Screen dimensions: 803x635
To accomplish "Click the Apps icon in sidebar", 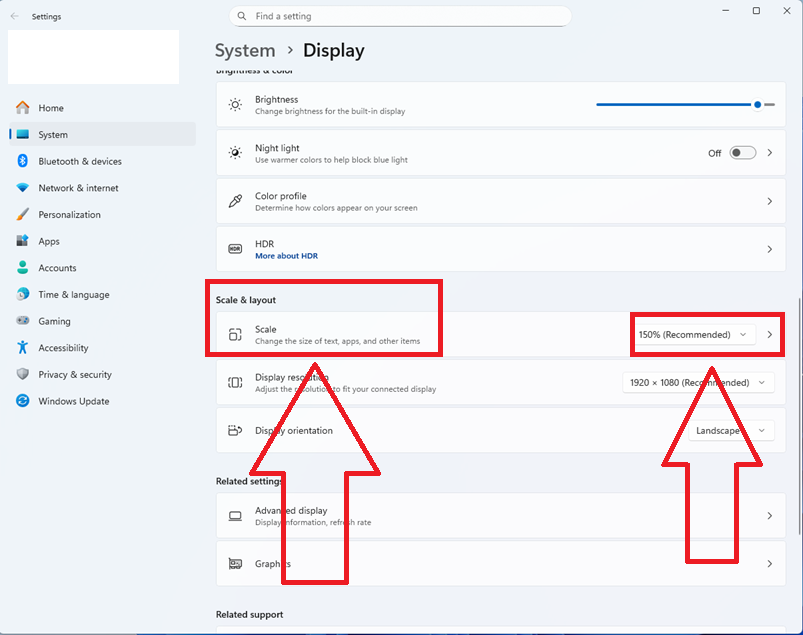I will [23, 241].
